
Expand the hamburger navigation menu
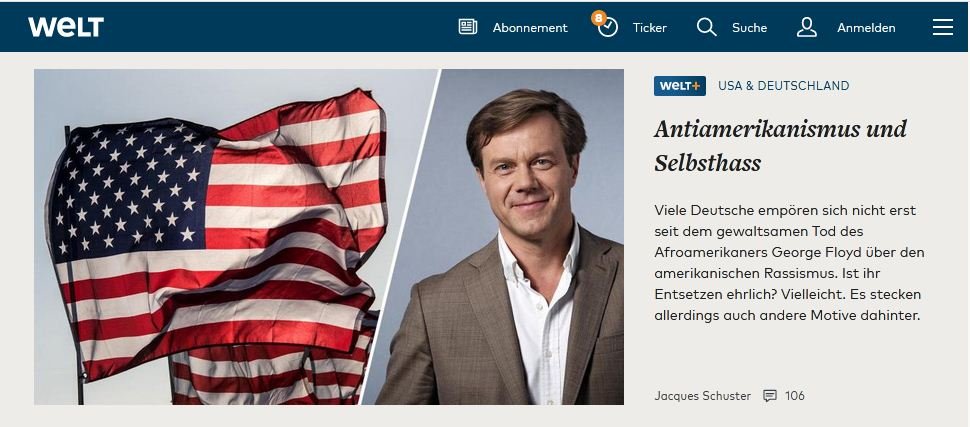point(943,27)
